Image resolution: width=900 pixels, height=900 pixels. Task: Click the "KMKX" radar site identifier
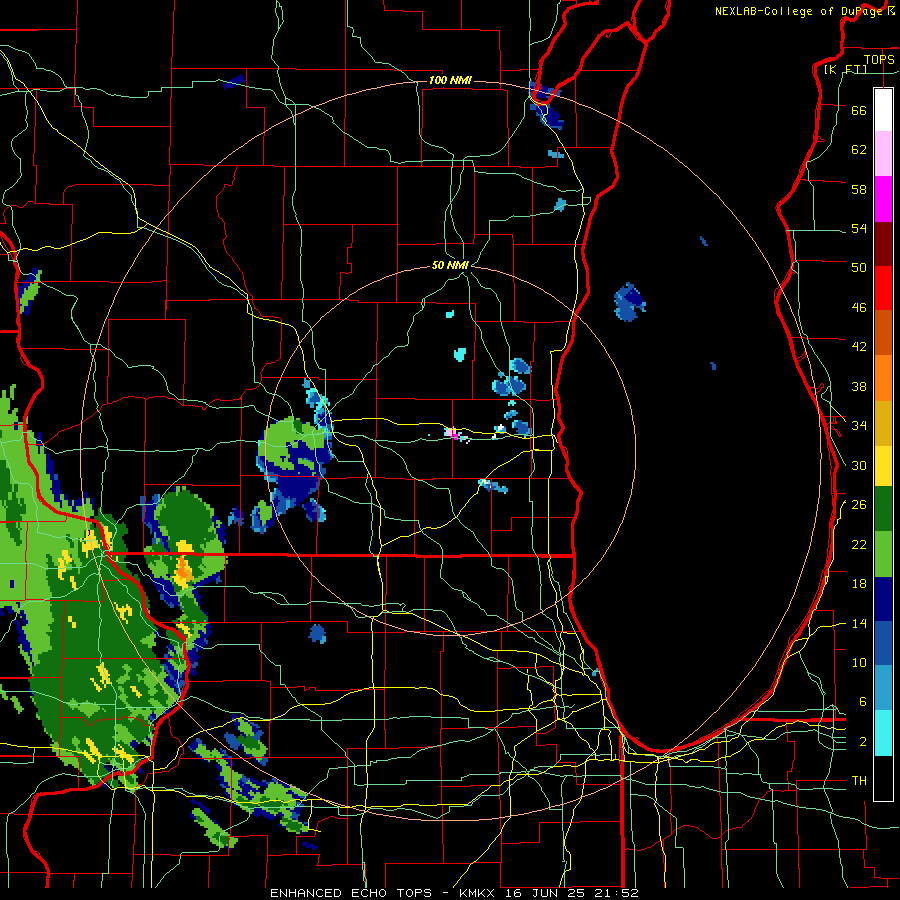(x=476, y=893)
